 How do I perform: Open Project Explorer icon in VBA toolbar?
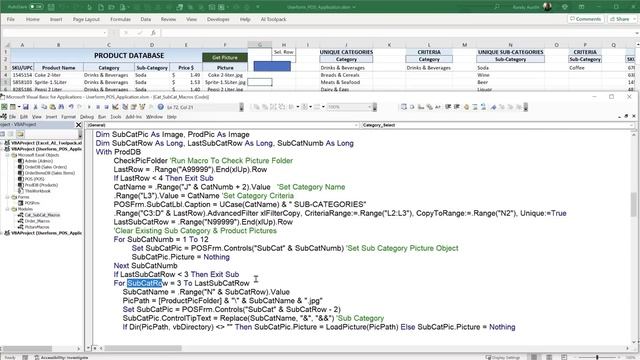click(125, 107)
